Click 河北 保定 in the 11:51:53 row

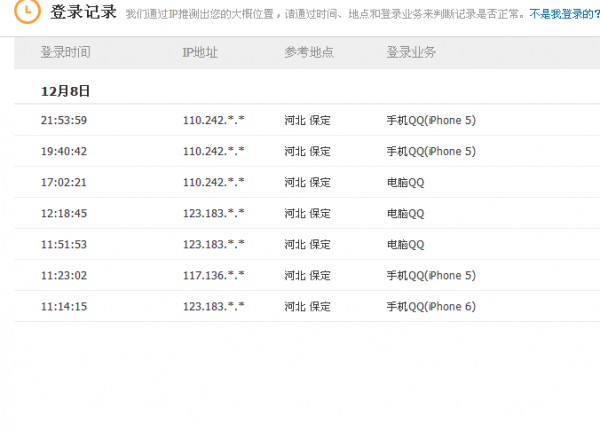(x=307, y=244)
